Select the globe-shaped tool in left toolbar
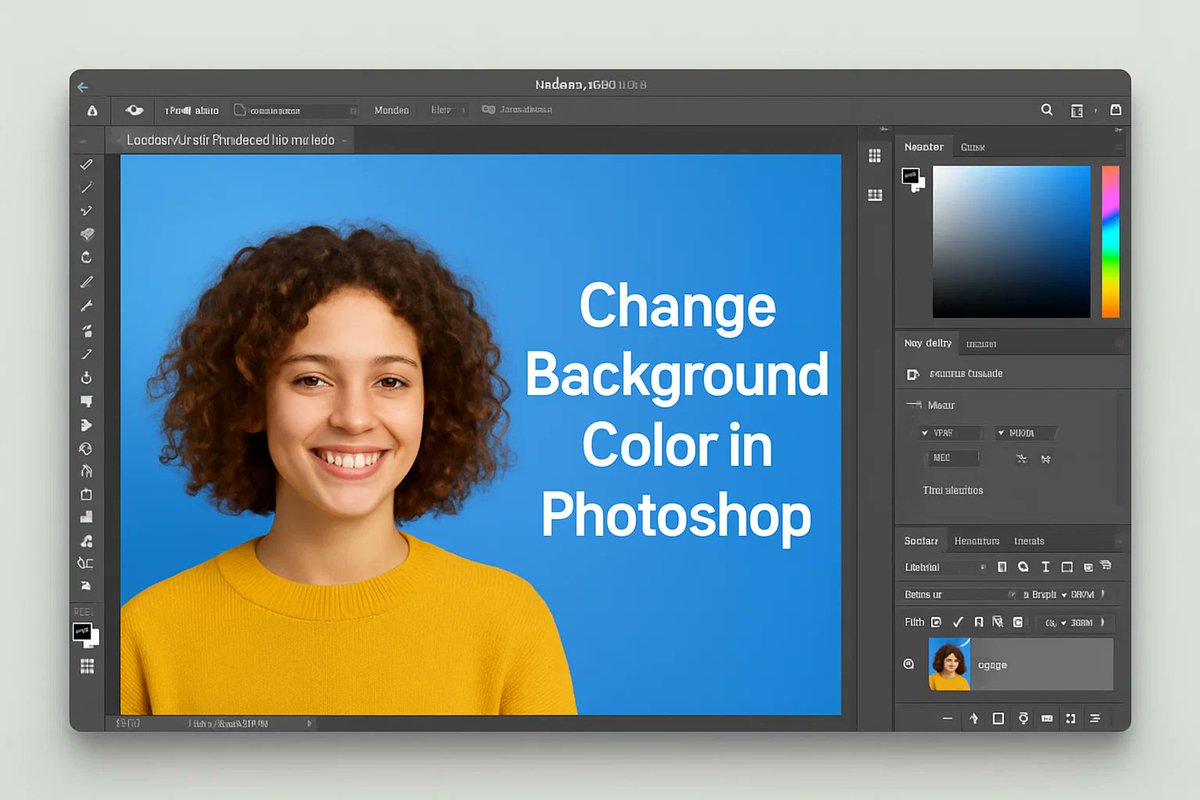This screenshot has width=1200, height=800. point(86,449)
